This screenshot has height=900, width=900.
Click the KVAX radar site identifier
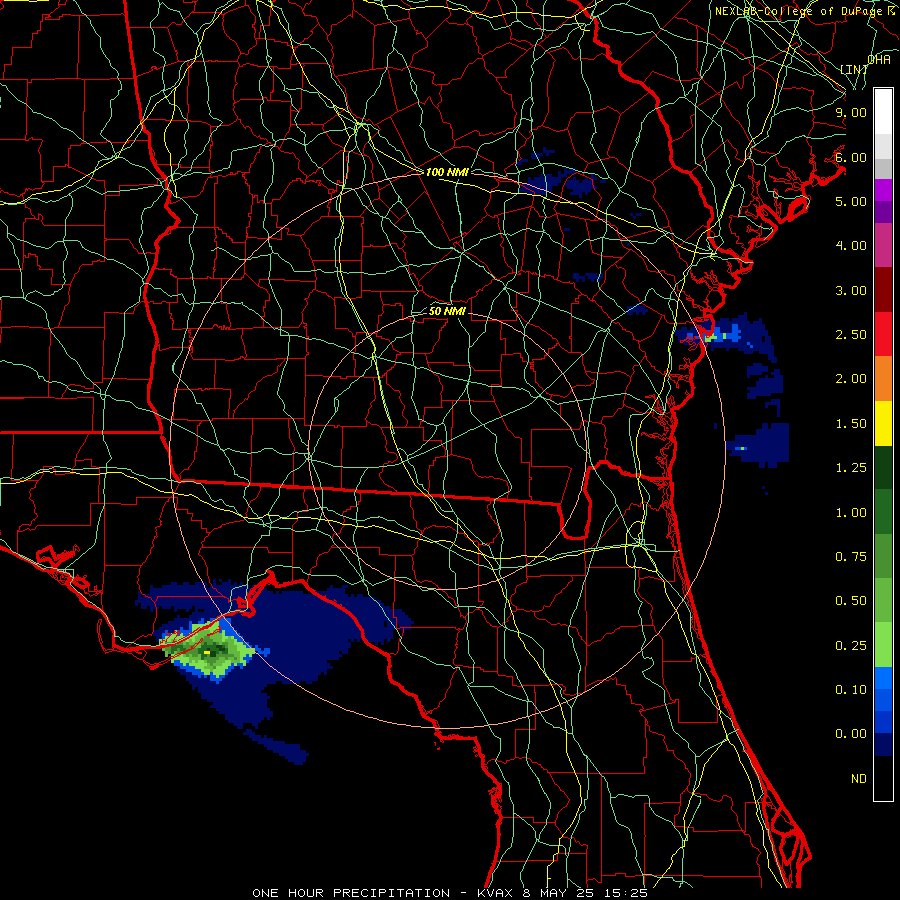[496, 893]
